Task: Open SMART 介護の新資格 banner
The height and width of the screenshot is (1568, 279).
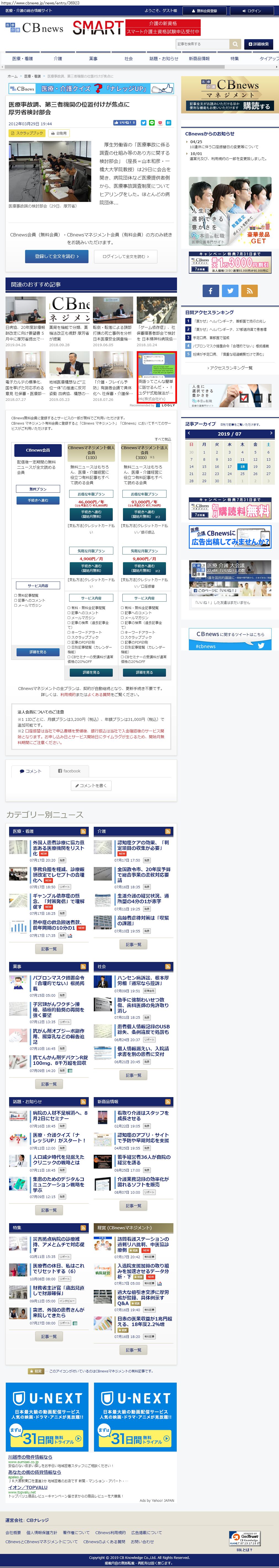Action: (x=136, y=27)
